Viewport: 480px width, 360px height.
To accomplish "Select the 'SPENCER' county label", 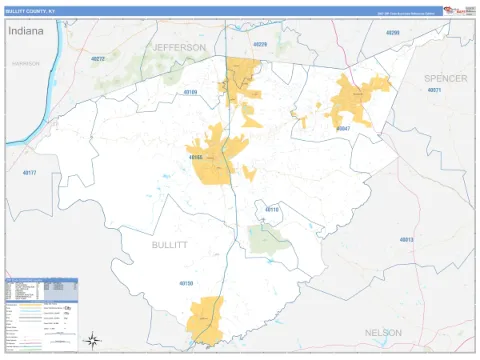I will click(446, 79).
